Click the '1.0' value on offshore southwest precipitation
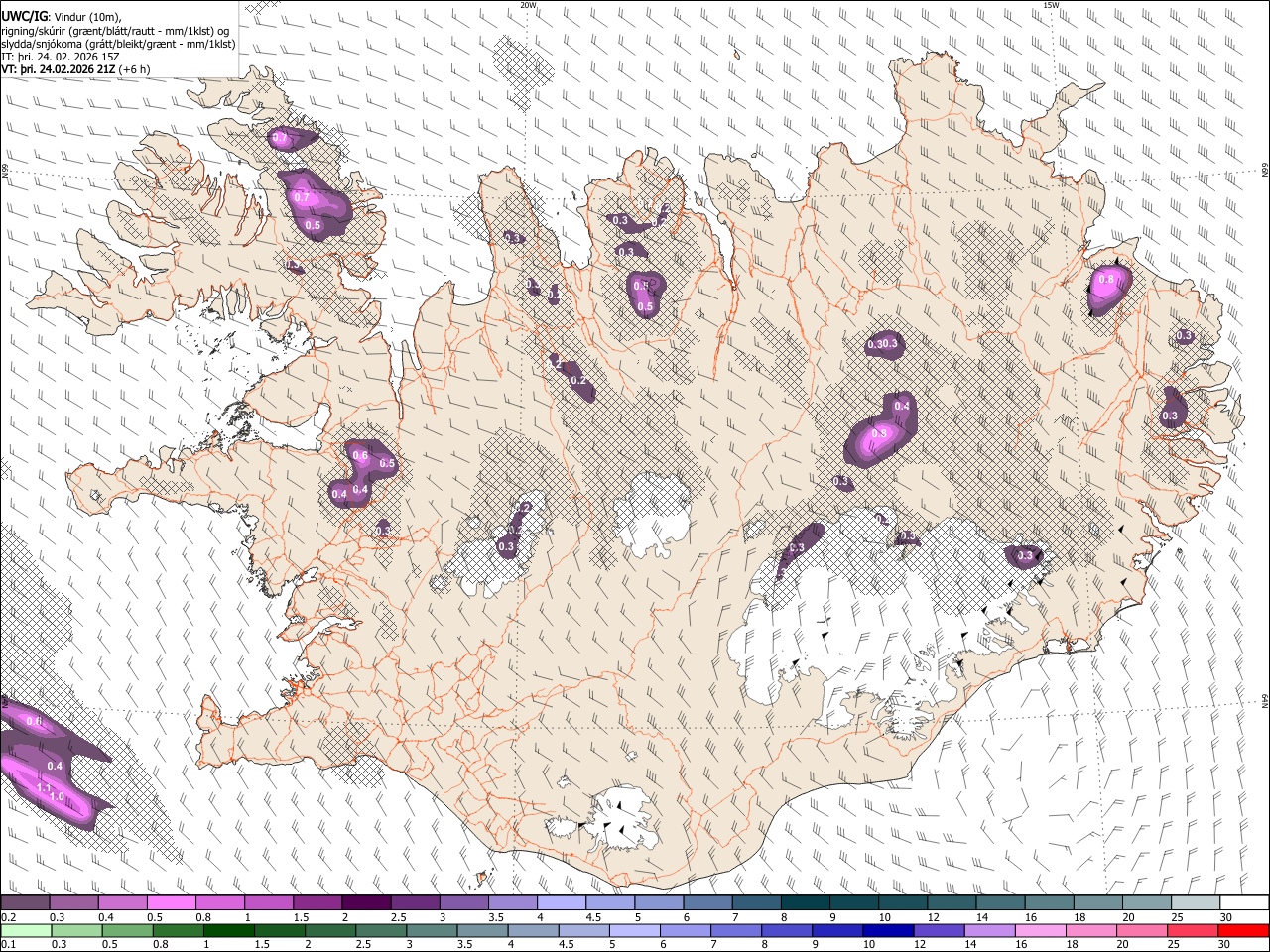 pos(57,796)
